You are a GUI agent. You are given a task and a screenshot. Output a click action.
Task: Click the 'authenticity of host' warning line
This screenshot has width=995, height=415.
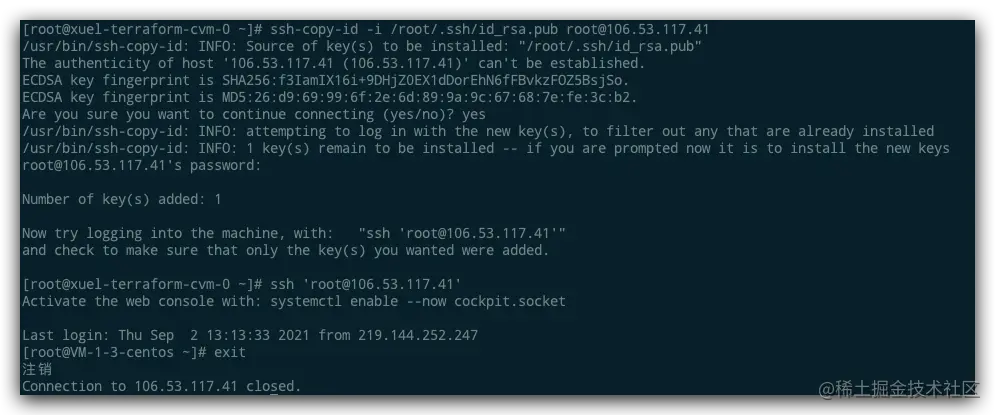point(333,63)
